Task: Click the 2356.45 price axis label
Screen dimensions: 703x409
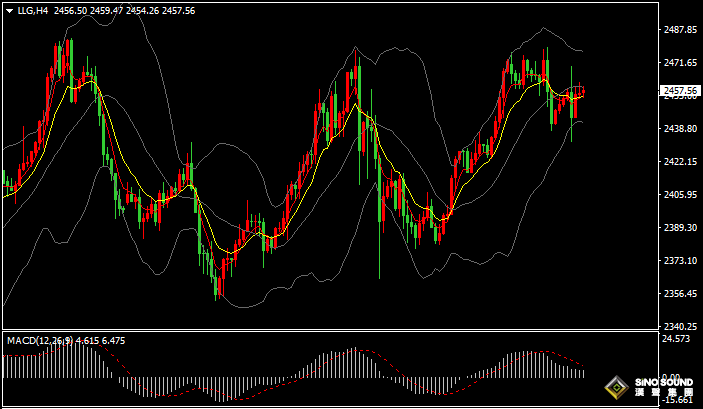Action: click(x=679, y=294)
